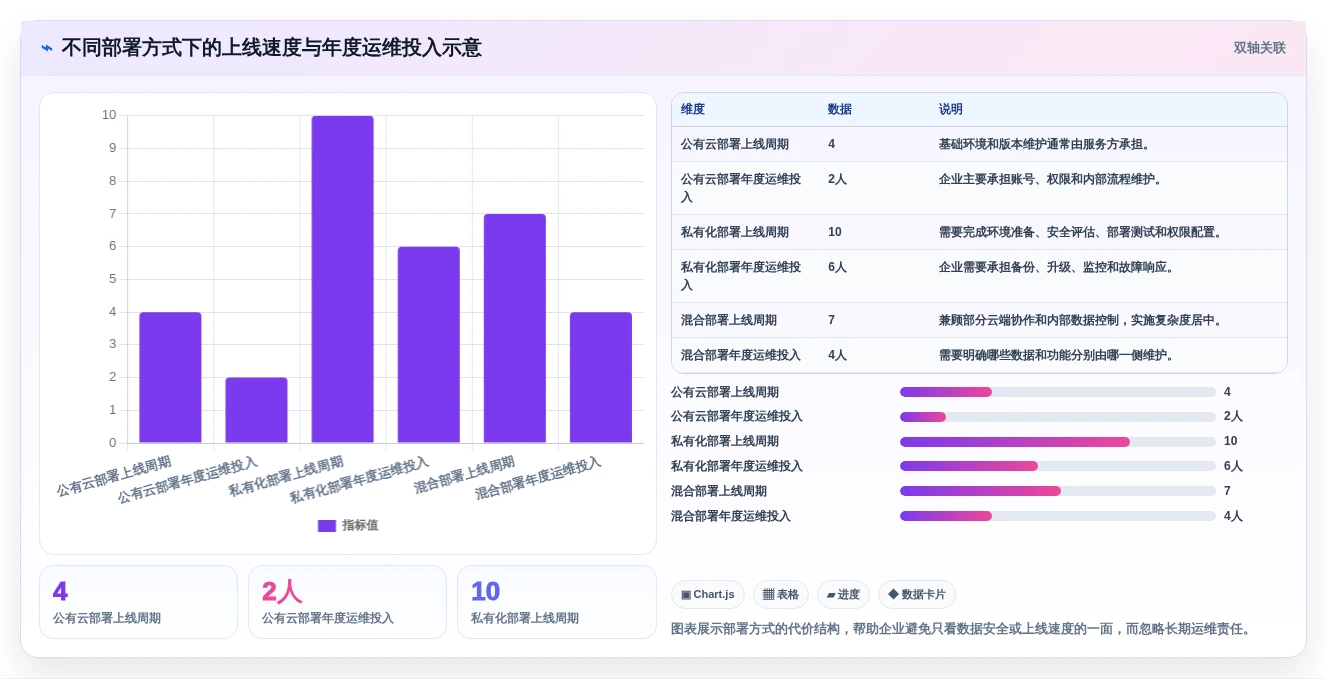The height and width of the screenshot is (679, 1327).
Task: Click the y-axis tick label 5
Action: [x=113, y=279]
